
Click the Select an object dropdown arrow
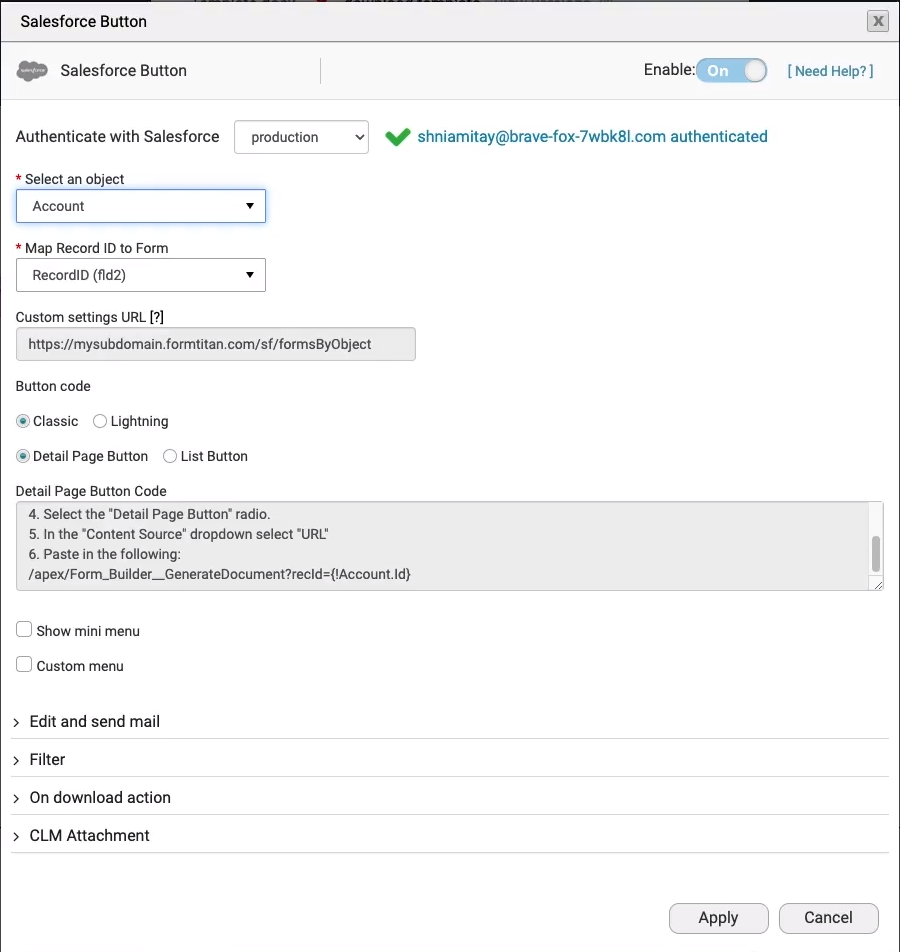point(250,205)
